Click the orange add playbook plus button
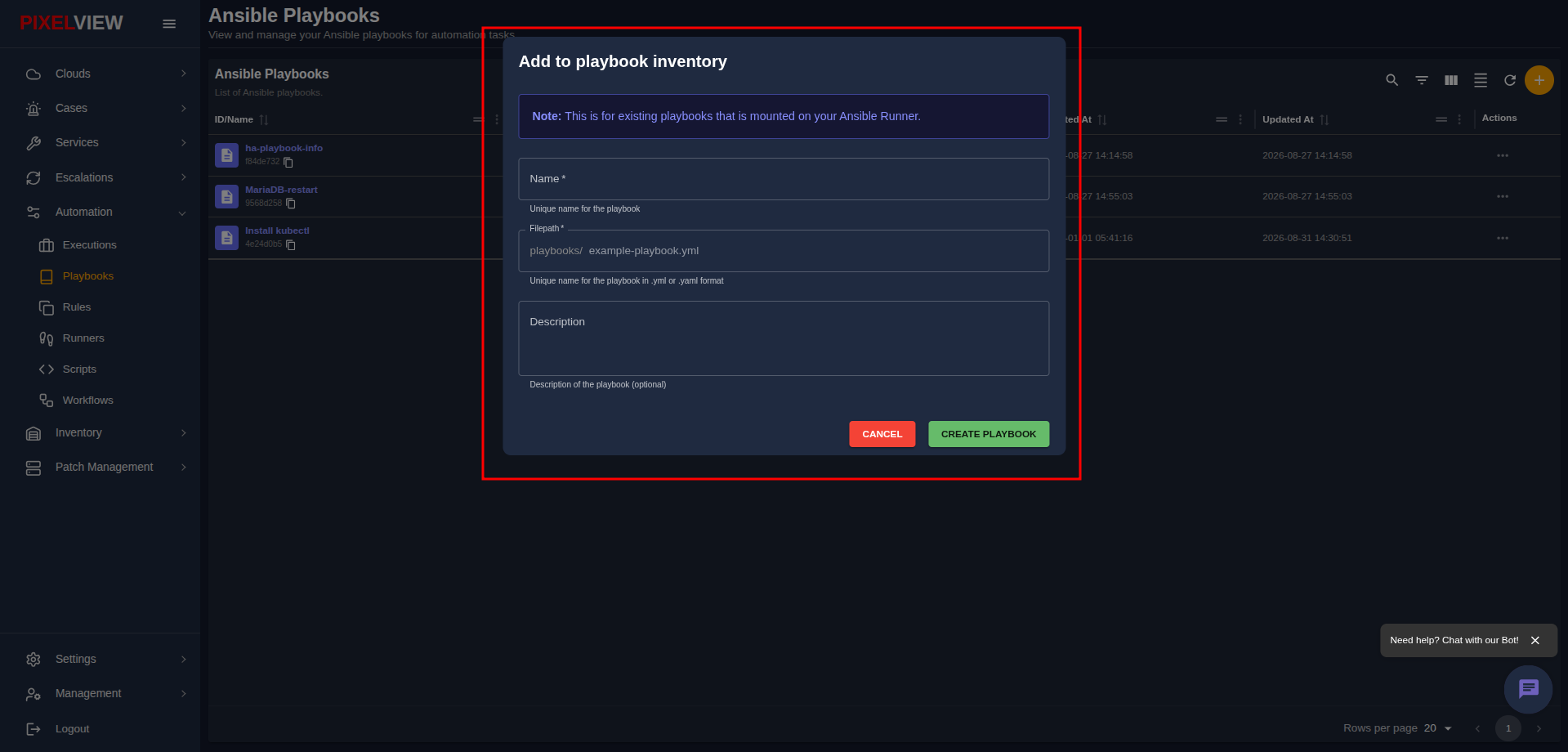This screenshot has width=1568, height=752. [1539, 80]
